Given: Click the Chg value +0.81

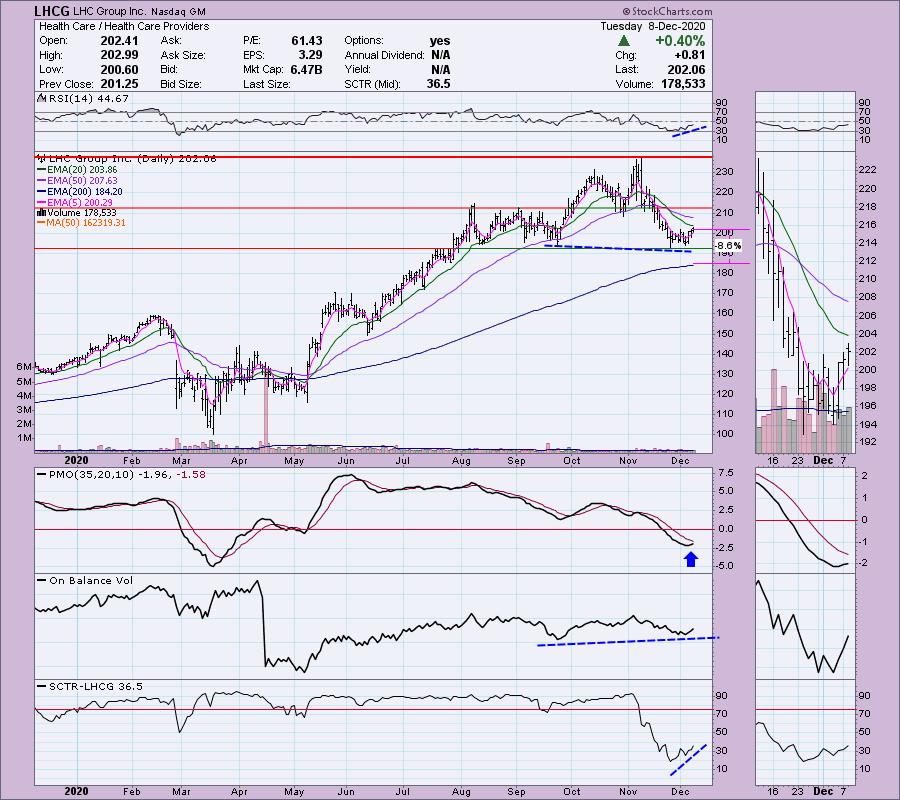Looking at the screenshot, I should [690, 55].
